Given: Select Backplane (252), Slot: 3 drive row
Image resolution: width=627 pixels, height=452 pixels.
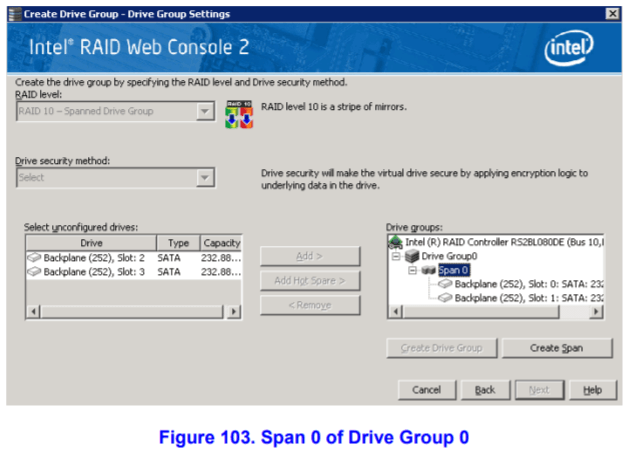Looking at the screenshot, I should tap(134, 272).
